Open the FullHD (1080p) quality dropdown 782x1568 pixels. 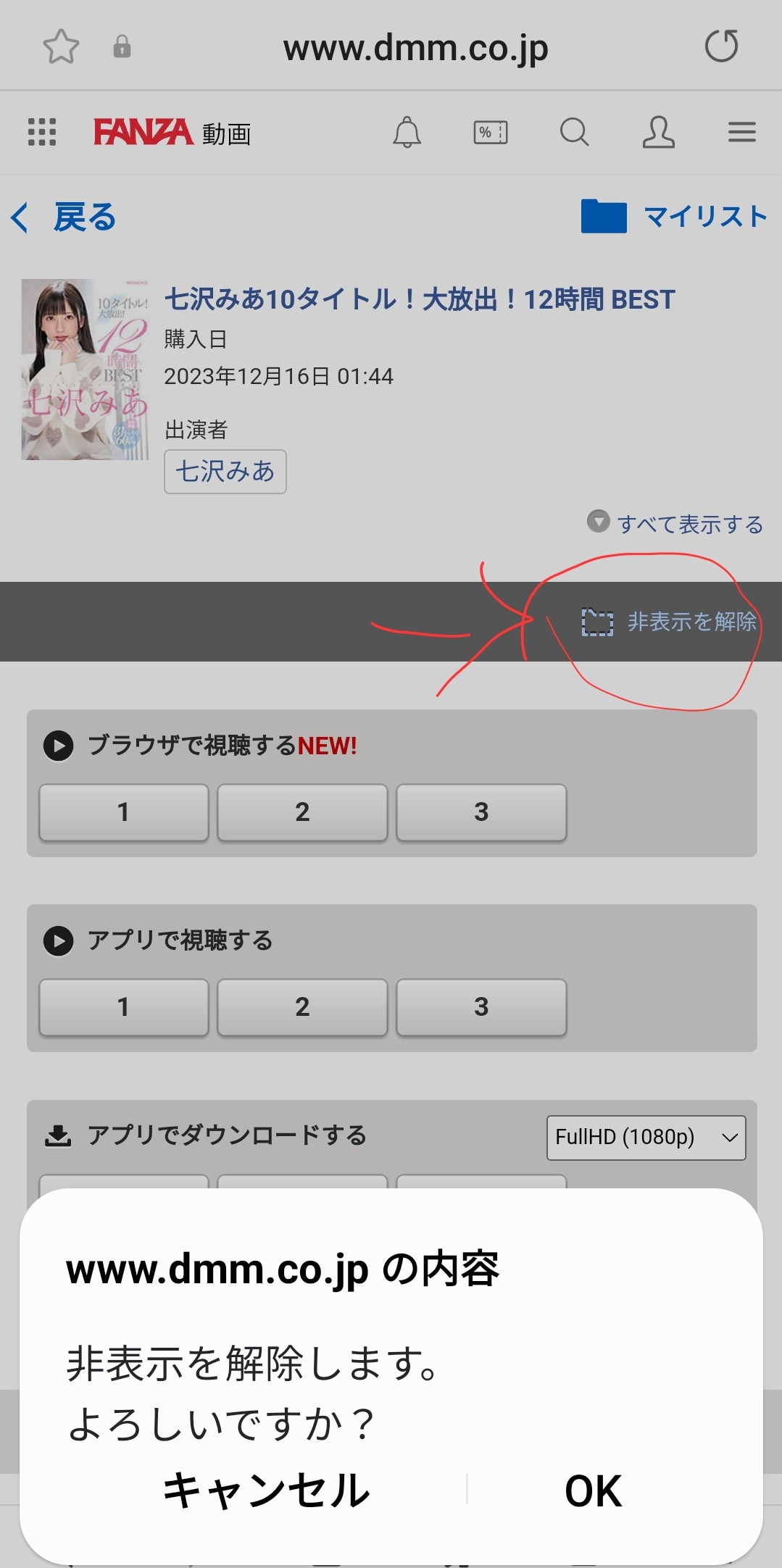646,1138
